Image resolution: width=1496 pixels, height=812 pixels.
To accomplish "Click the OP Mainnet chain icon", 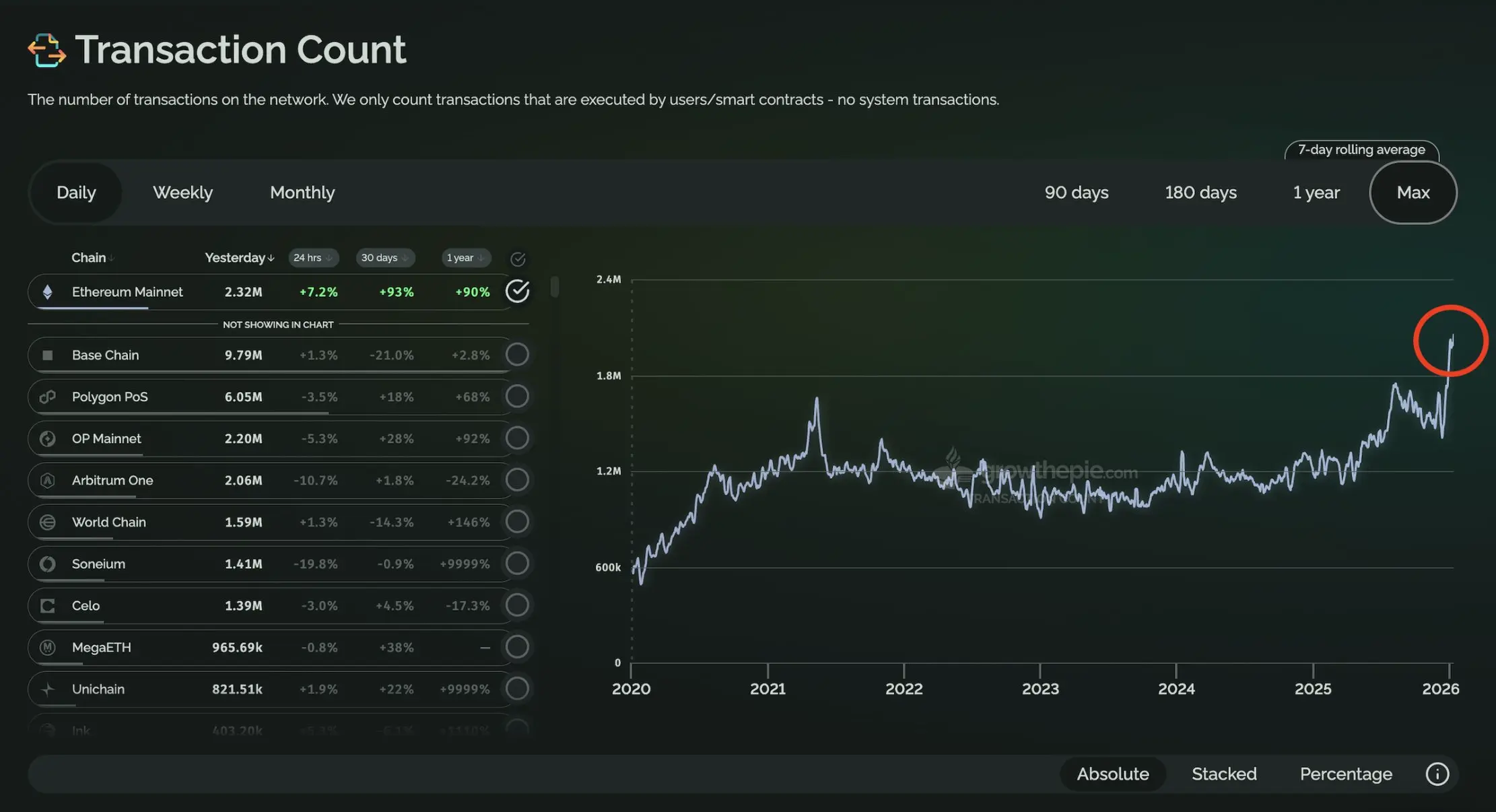I will tap(48, 439).
